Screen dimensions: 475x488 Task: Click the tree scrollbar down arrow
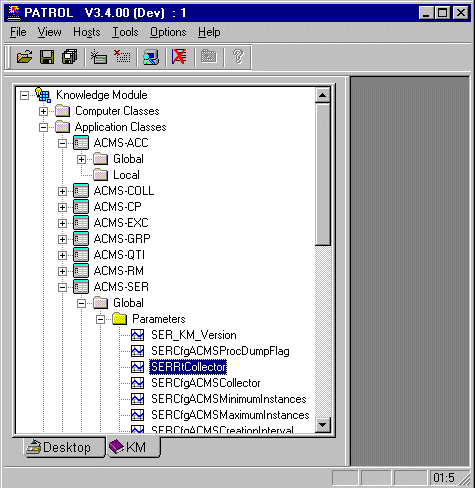pos(323,425)
